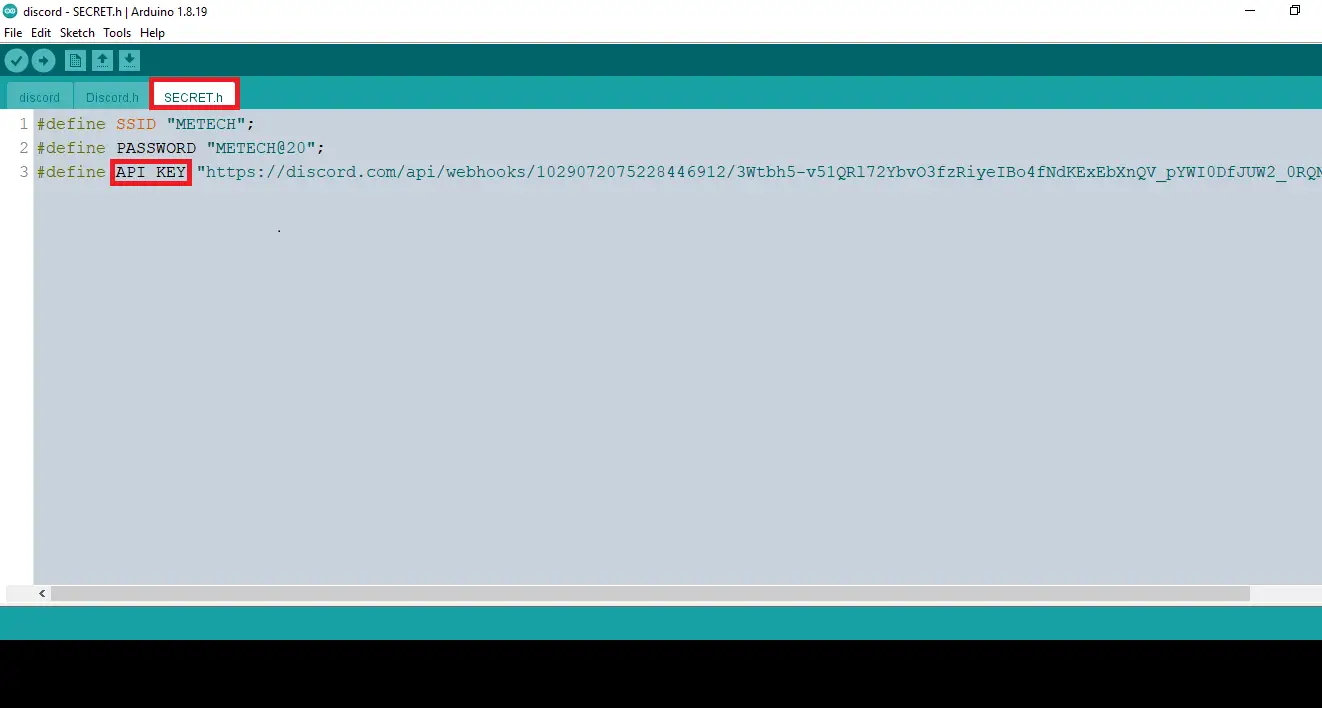Click the Verify checkmark button

click(x=16, y=61)
